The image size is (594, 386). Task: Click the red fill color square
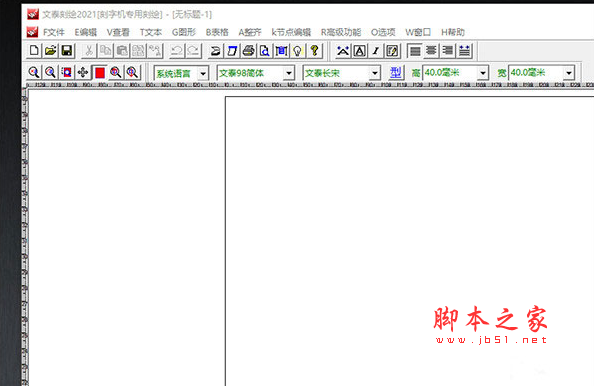click(100, 72)
